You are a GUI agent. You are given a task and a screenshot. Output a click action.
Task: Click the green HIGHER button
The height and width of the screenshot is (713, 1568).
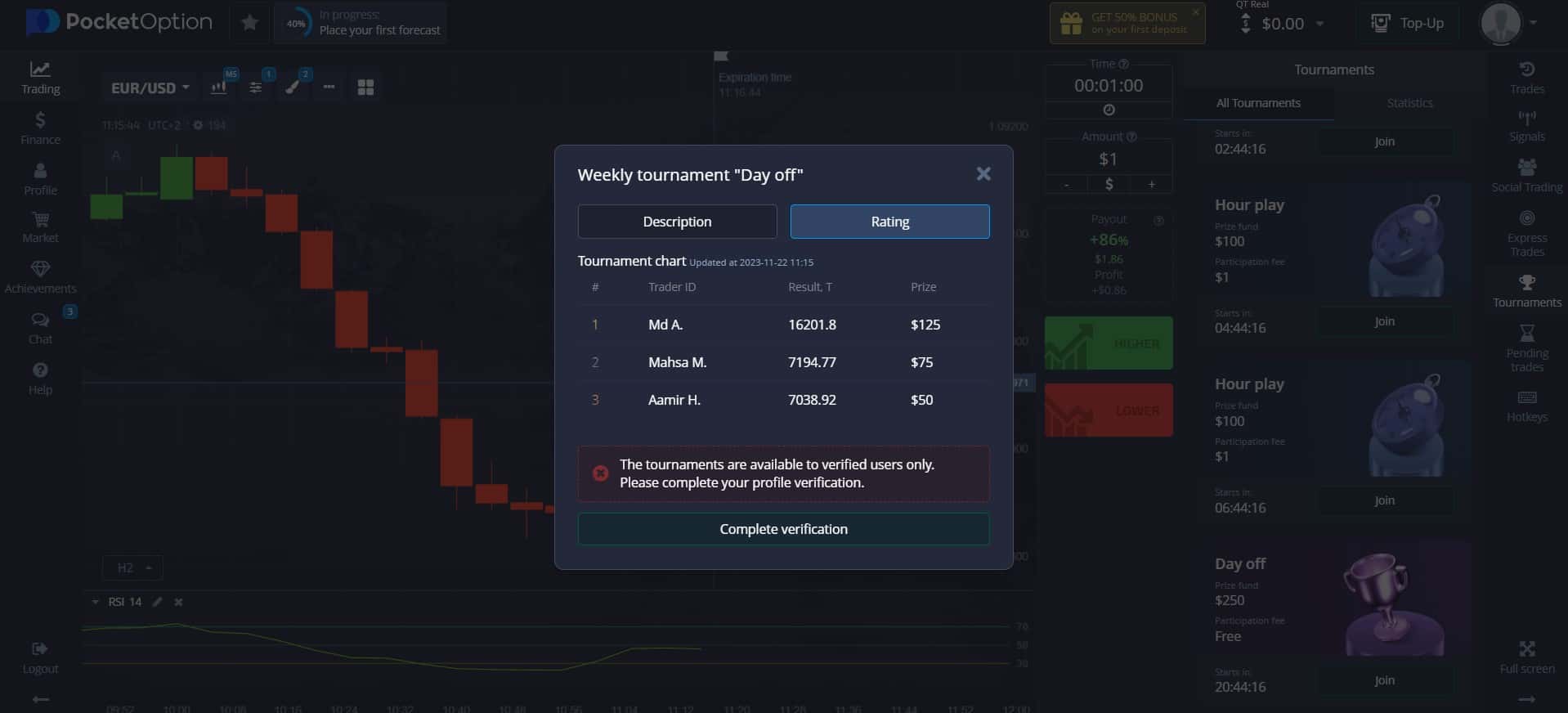(x=1109, y=343)
